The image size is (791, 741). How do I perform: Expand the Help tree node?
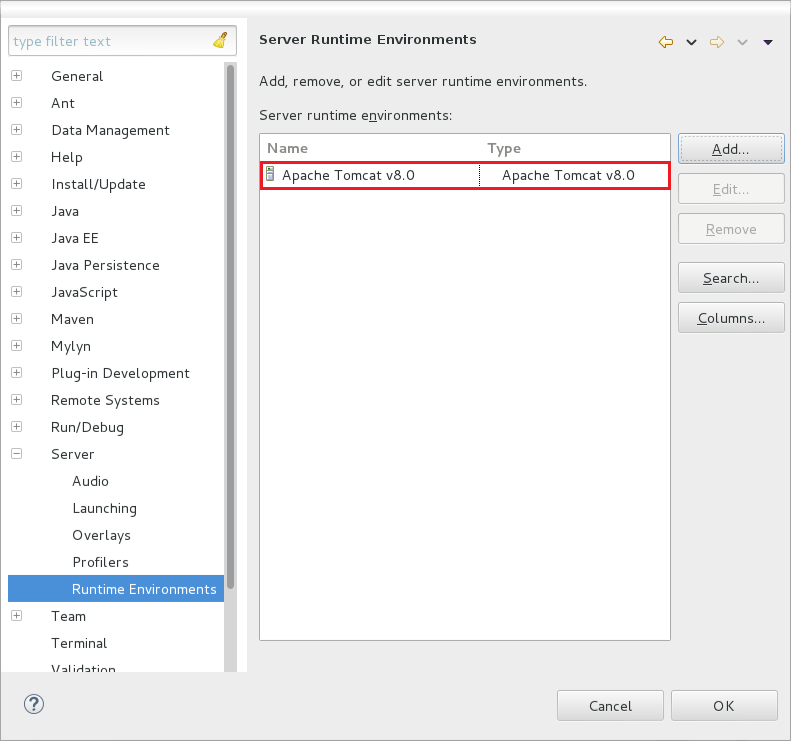pyautogui.click(x=17, y=156)
